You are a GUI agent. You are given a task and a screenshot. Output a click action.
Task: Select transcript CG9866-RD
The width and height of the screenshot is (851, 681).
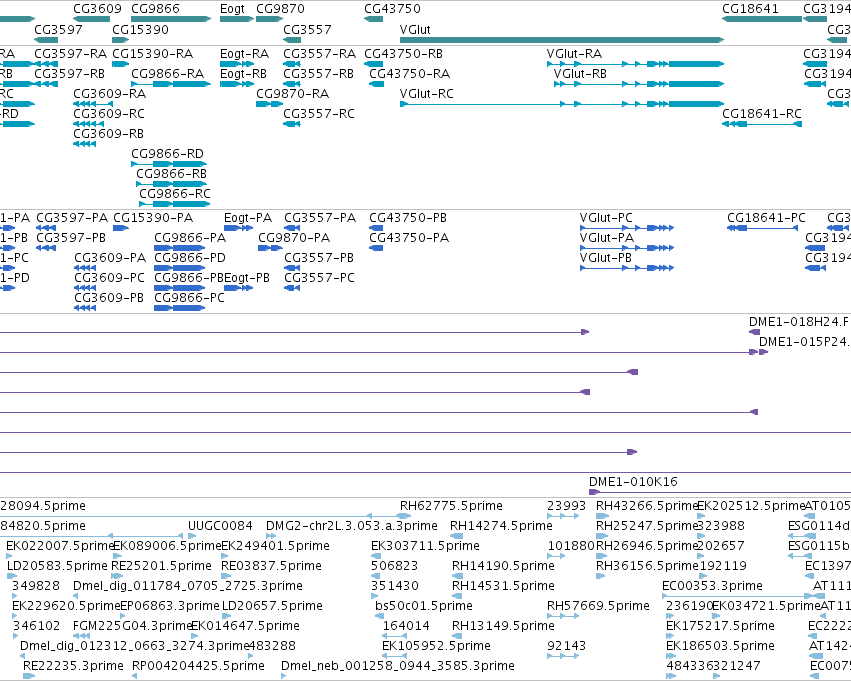(169, 164)
